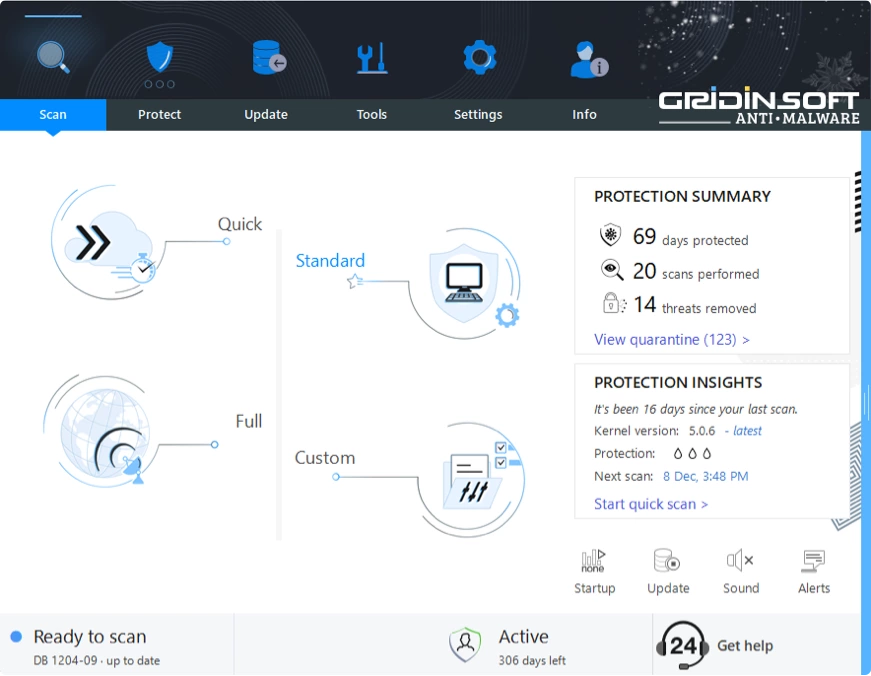
Task: Click the database Update icon in header
Action: [269, 58]
